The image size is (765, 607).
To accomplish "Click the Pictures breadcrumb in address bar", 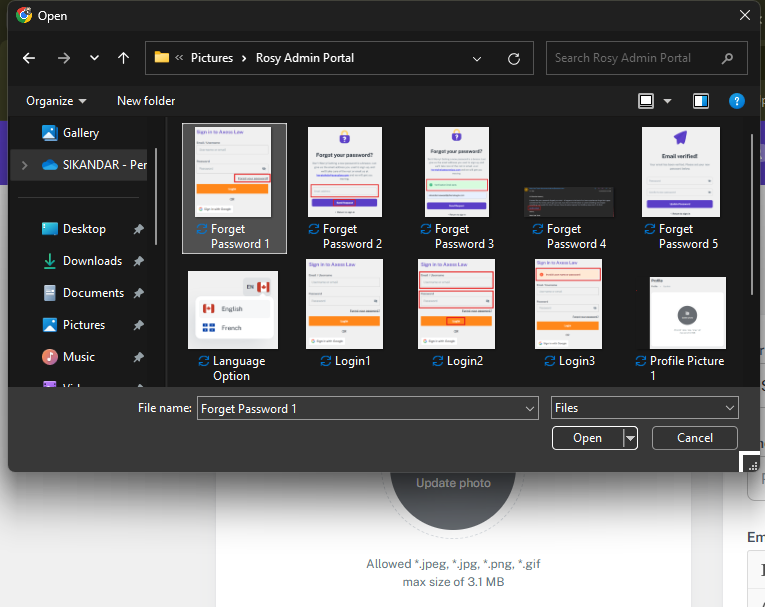I will click(x=211, y=58).
